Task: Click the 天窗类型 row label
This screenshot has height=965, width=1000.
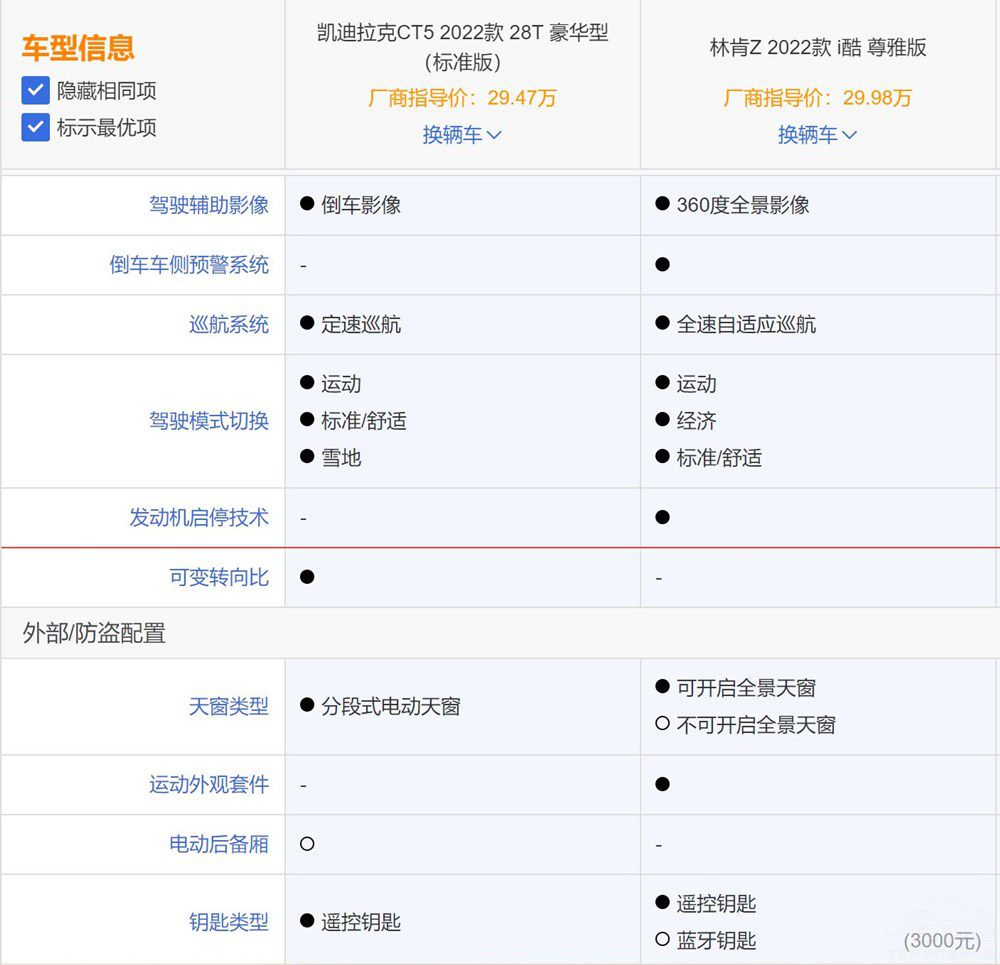Action: [229, 706]
